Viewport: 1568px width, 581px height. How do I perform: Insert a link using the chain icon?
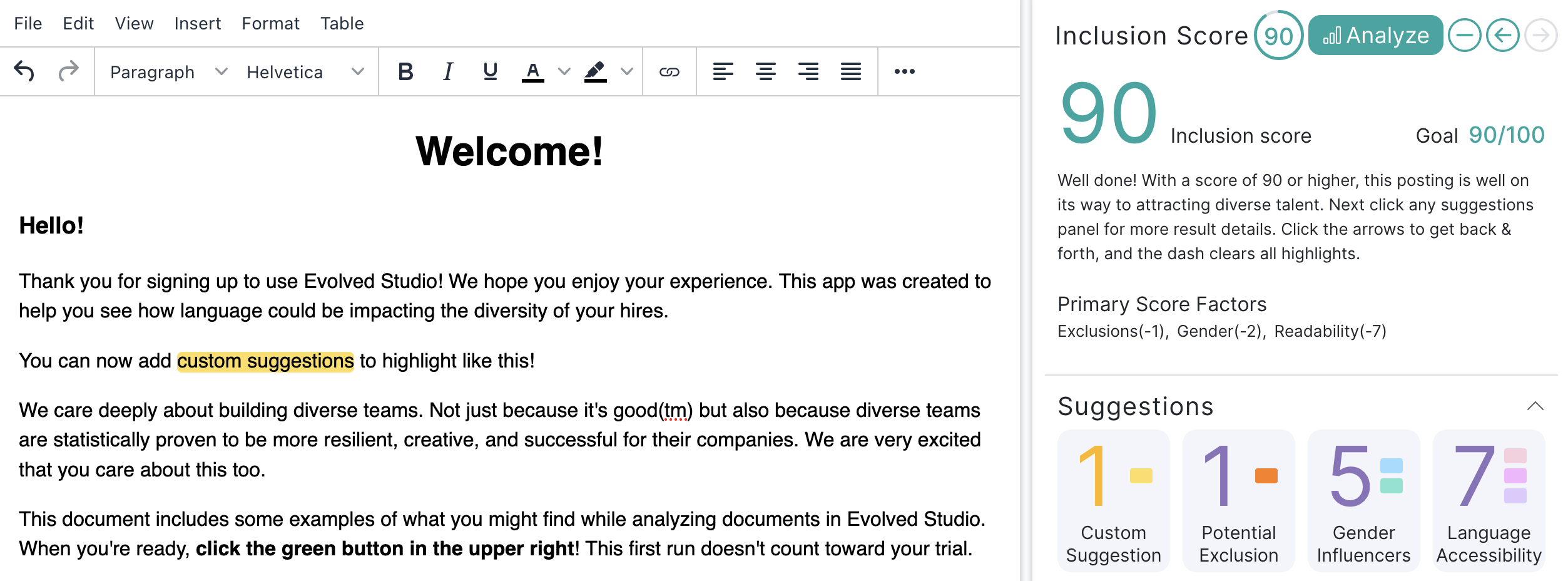(669, 71)
